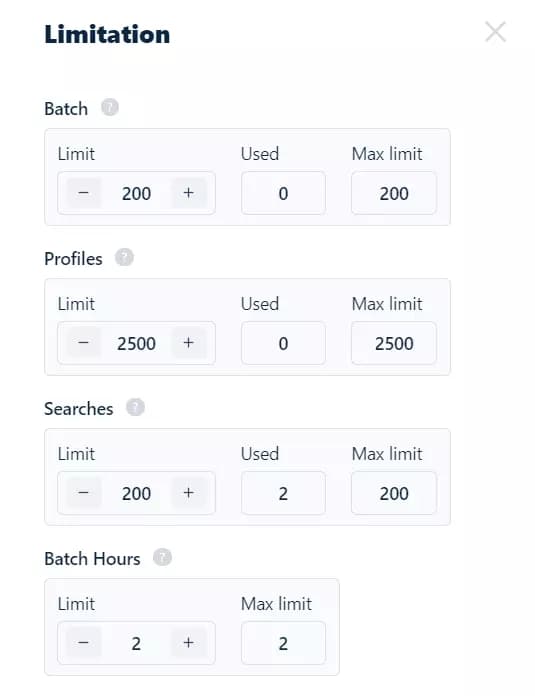Decrease the Searches limit with minus
The image size is (535, 696).
pyautogui.click(x=83, y=493)
